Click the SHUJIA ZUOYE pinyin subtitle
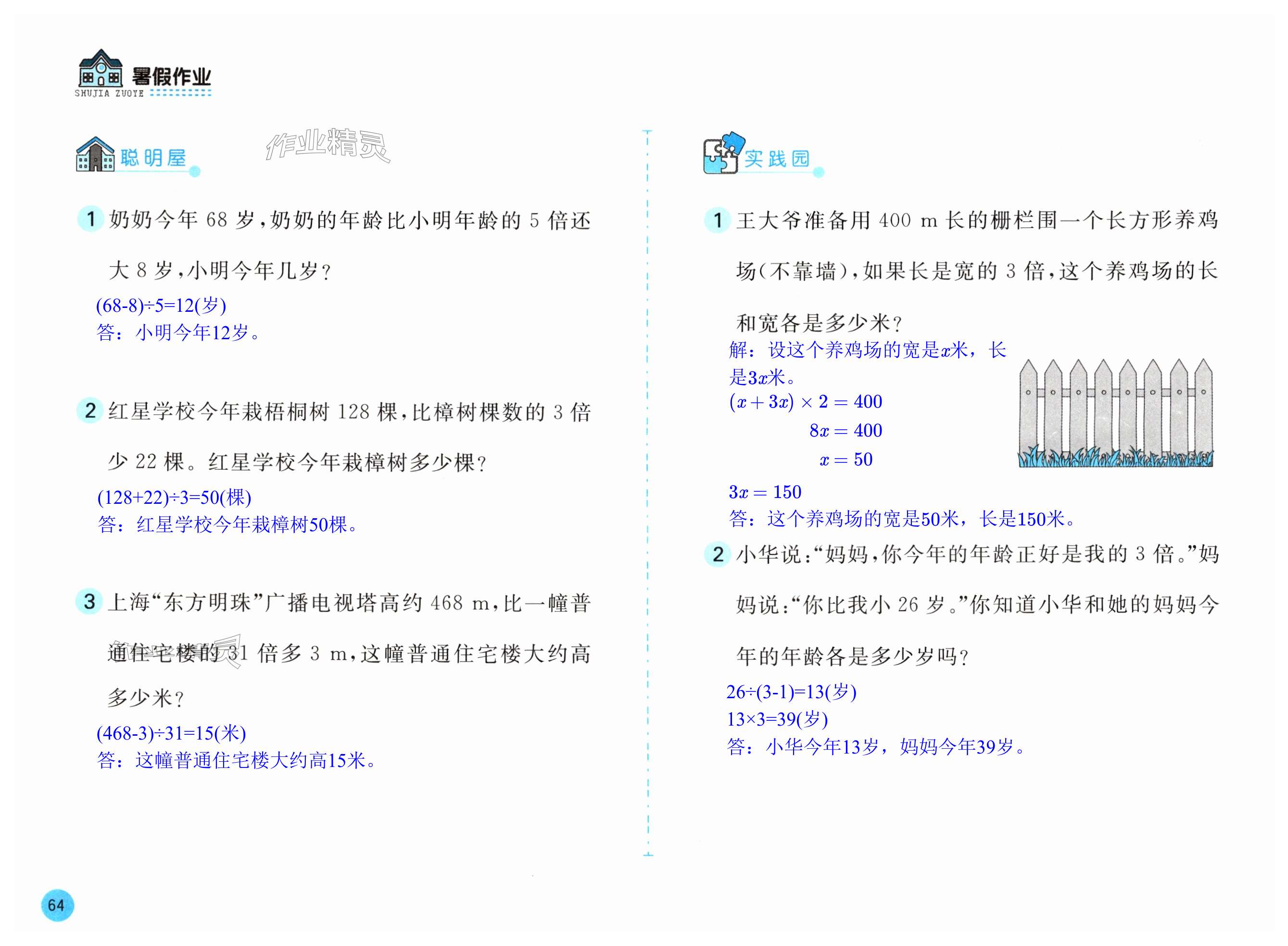 point(109,93)
